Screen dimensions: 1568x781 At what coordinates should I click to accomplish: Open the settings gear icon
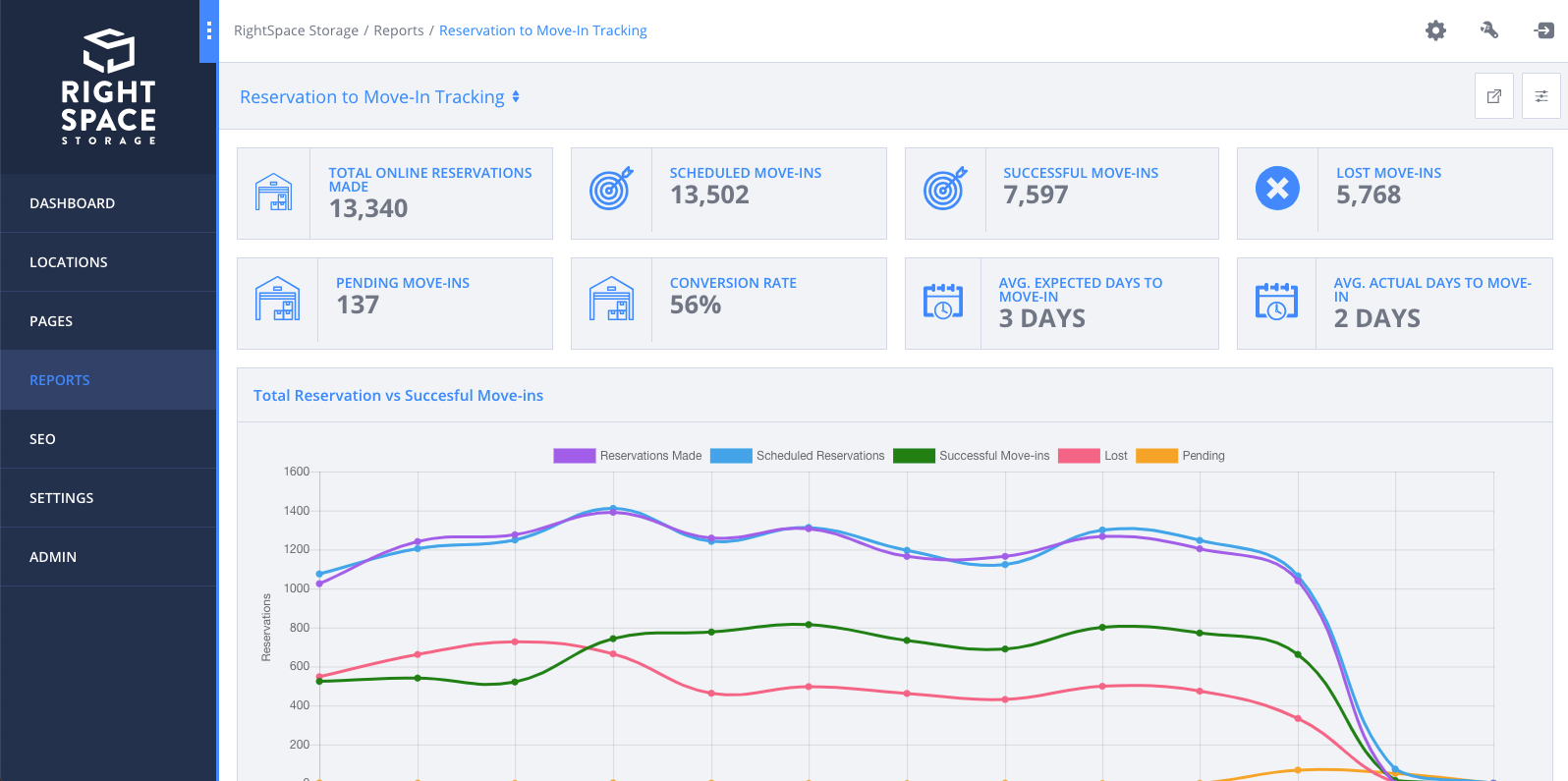(x=1435, y=30)
